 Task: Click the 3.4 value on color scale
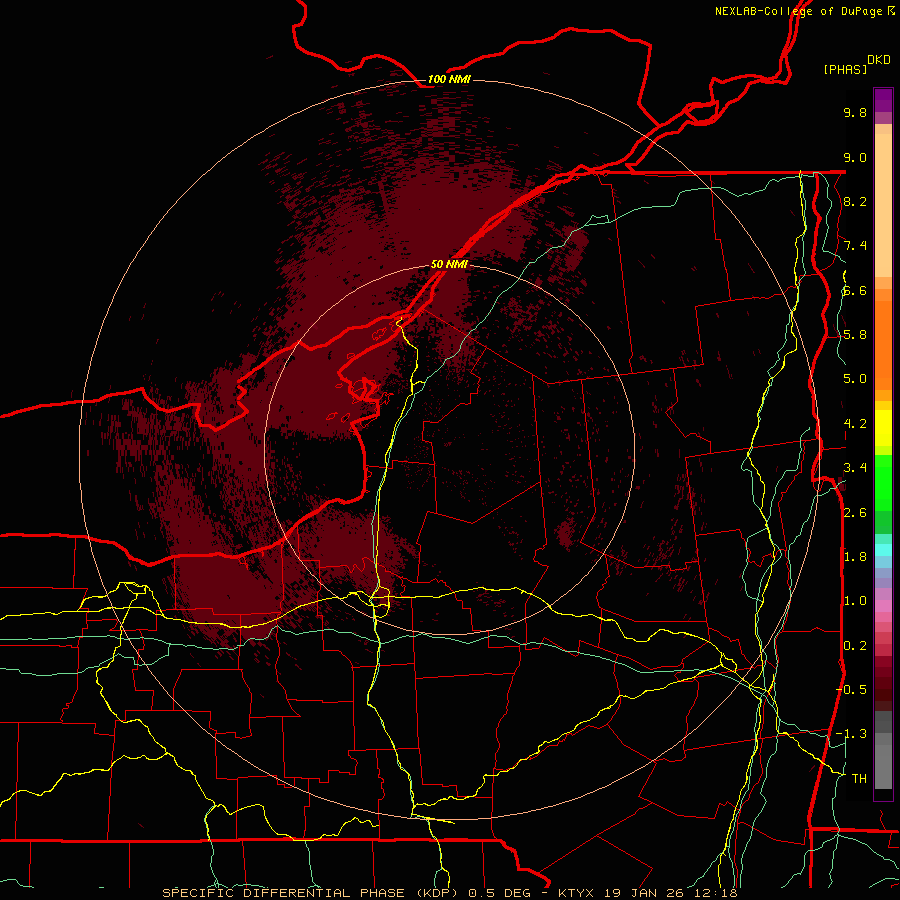coord(855,468)
